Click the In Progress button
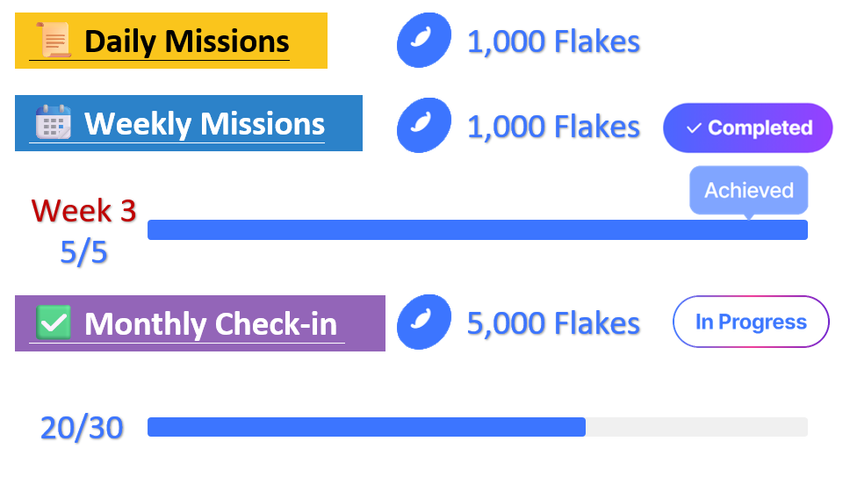The width and height of the screenshot is (850, 479). pos(750,322)
